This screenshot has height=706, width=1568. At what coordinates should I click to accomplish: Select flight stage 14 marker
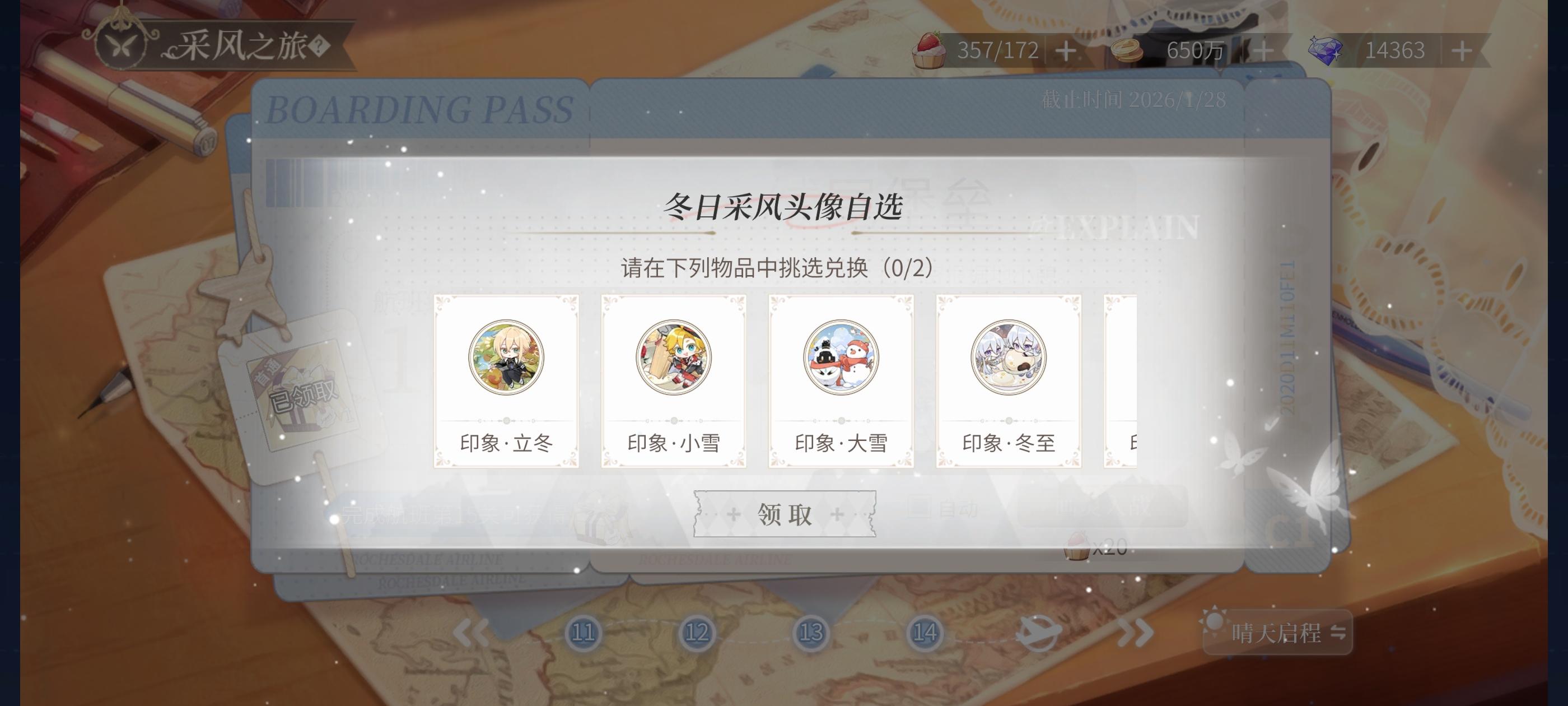(x=925, y=633)
